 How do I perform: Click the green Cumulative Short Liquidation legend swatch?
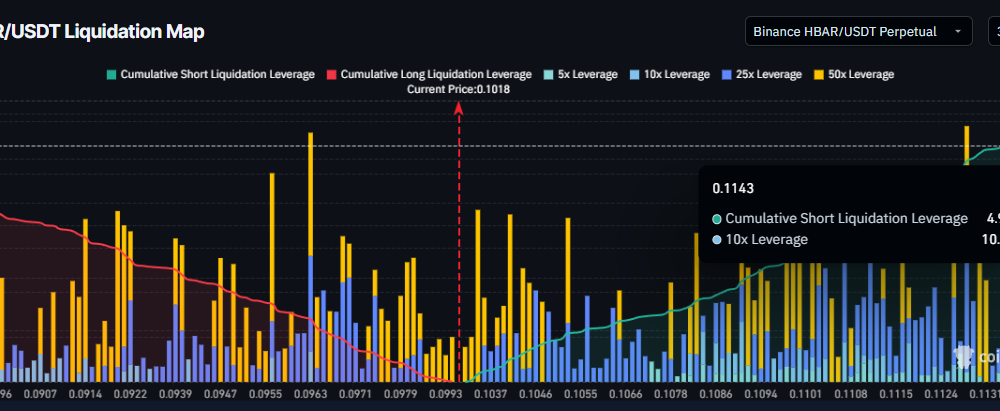point(111,75)
